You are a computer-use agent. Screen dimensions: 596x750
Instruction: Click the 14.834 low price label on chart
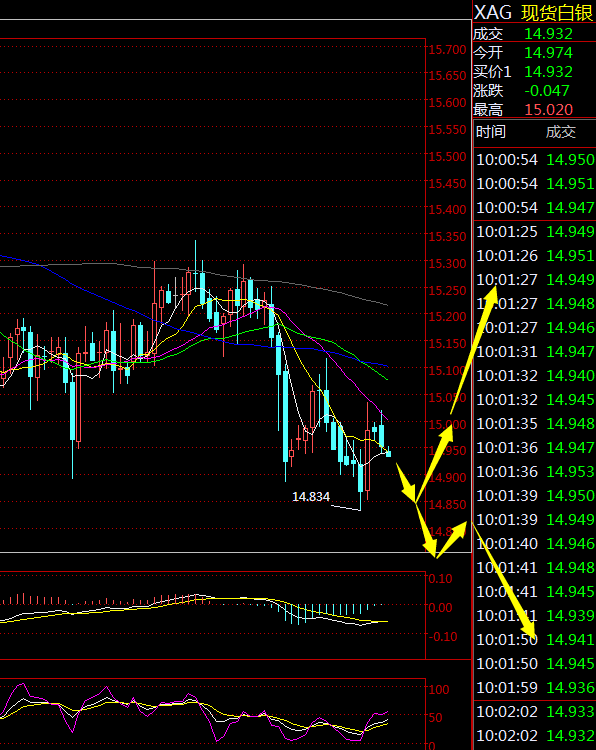(311, 497)
